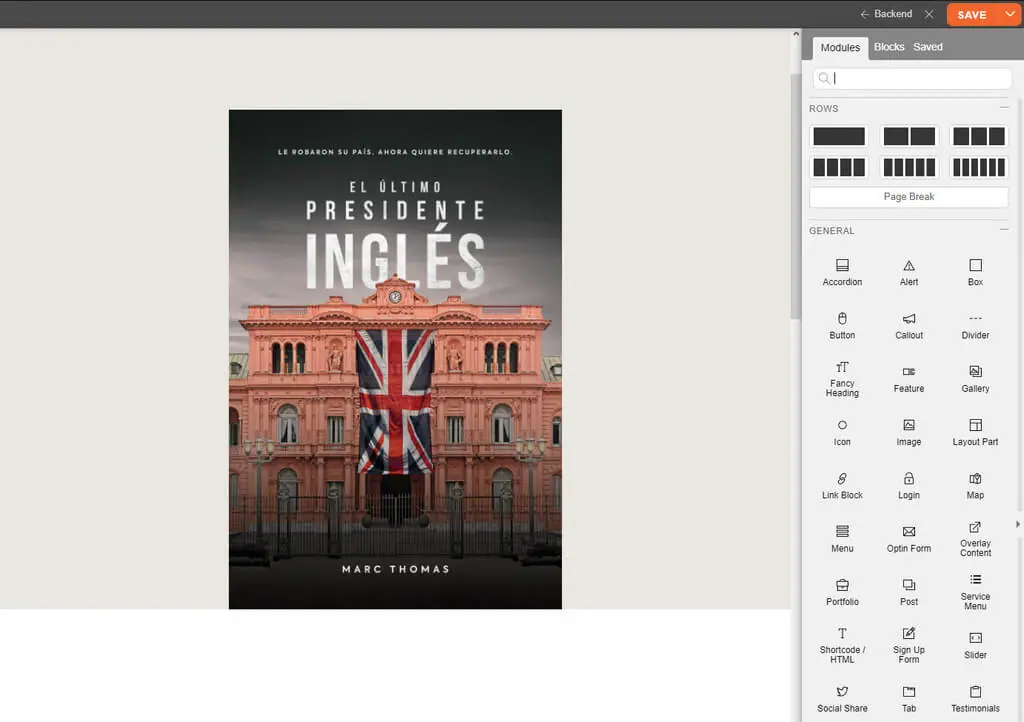1024x722 pixels.
Task: Add a Callout module
Action: (908, 326)
